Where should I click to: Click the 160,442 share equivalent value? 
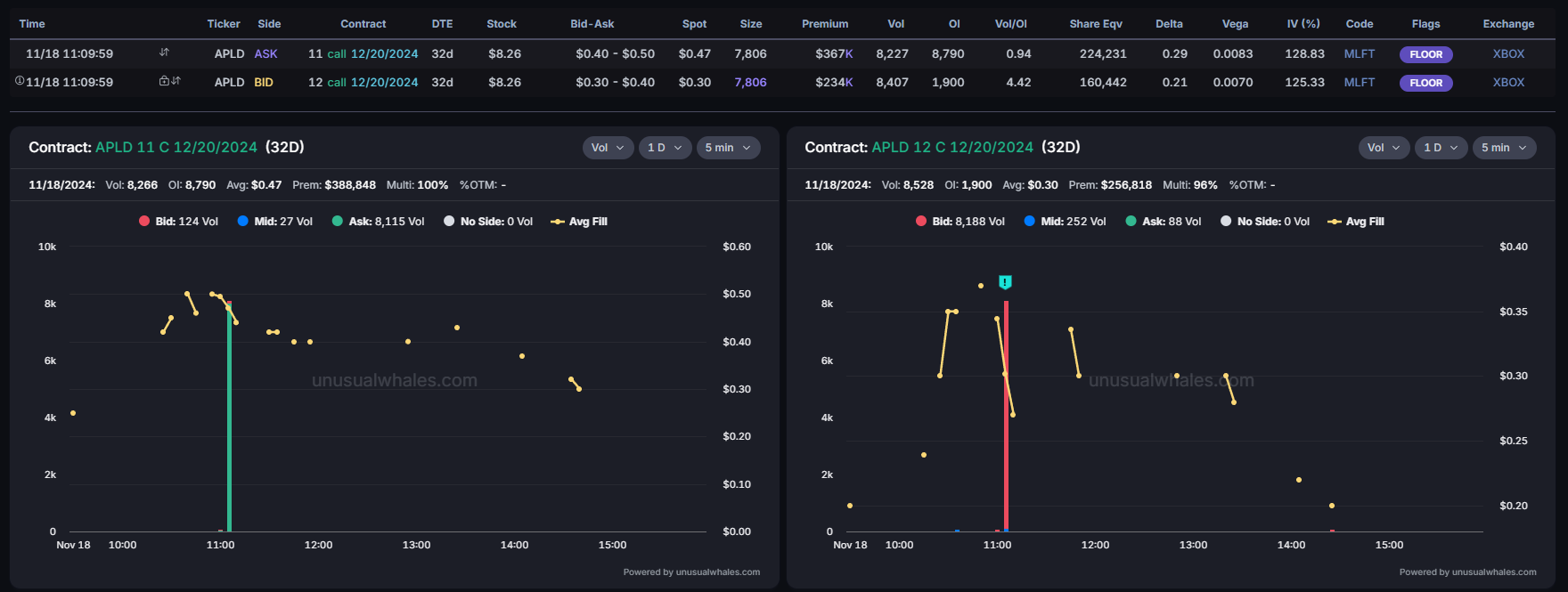click(1103, 82)
